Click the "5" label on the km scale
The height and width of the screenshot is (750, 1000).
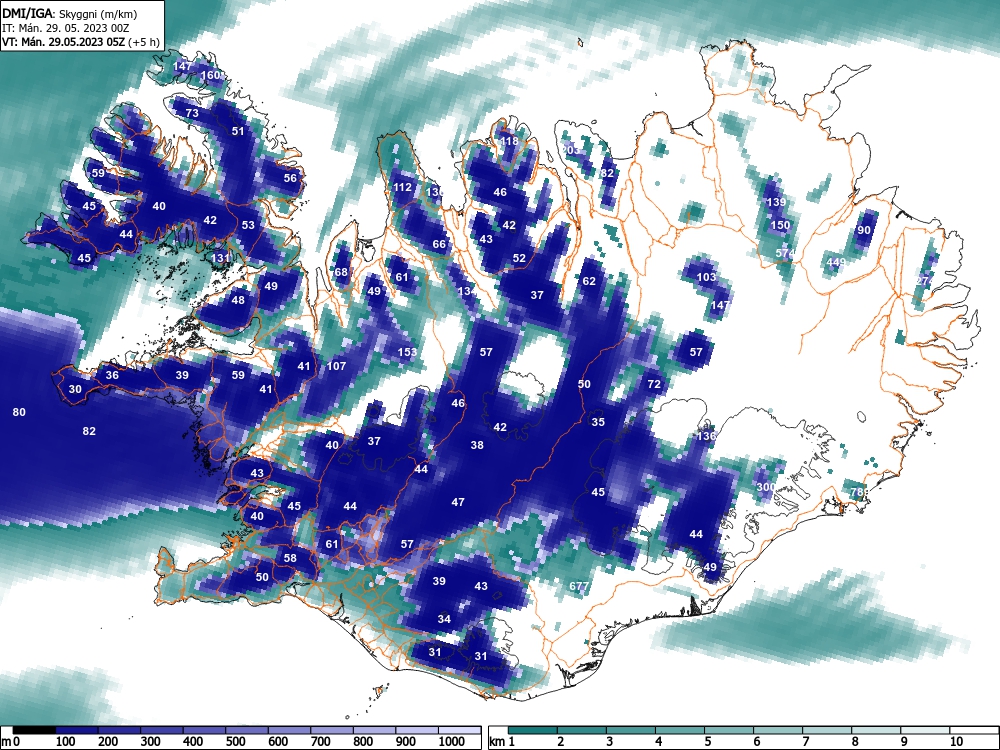click(708, 742)
